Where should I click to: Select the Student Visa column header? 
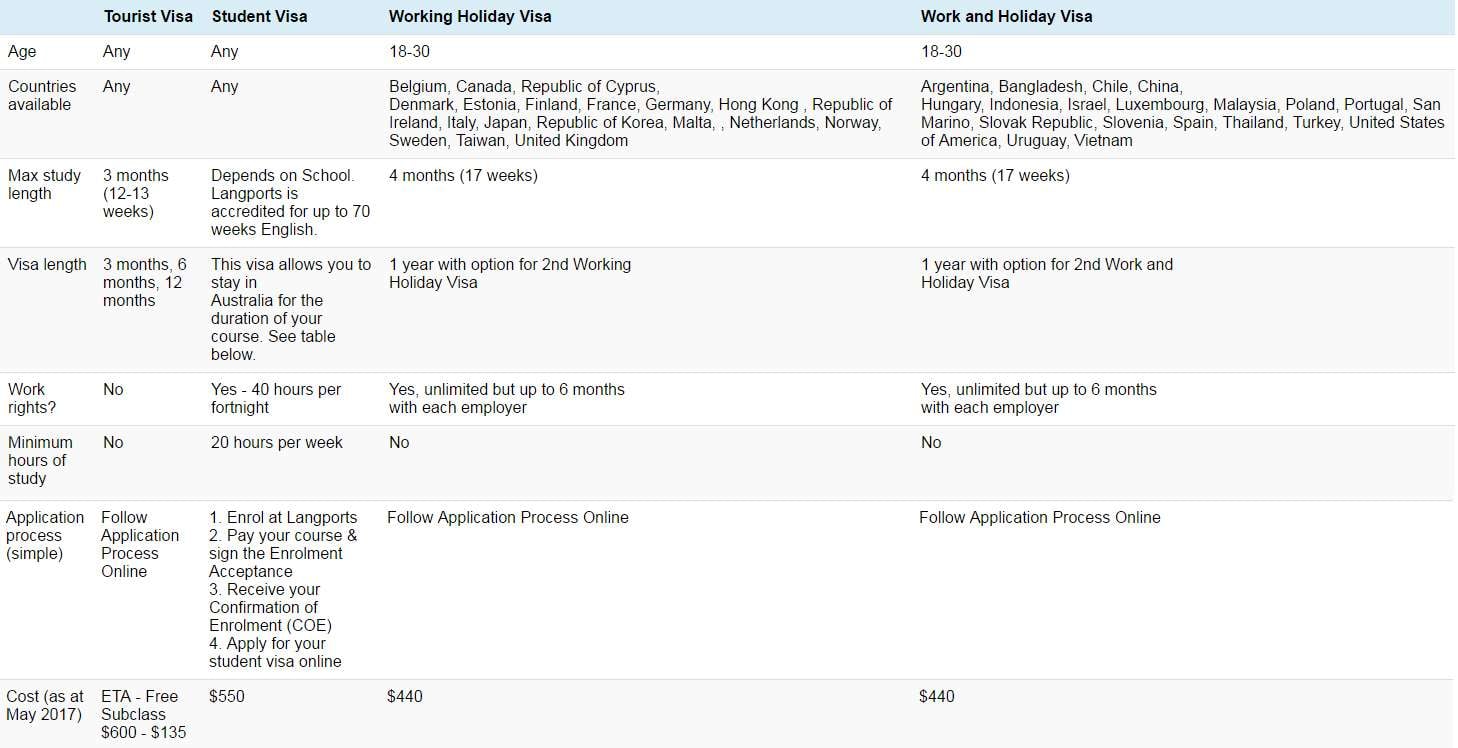[259, 16]
